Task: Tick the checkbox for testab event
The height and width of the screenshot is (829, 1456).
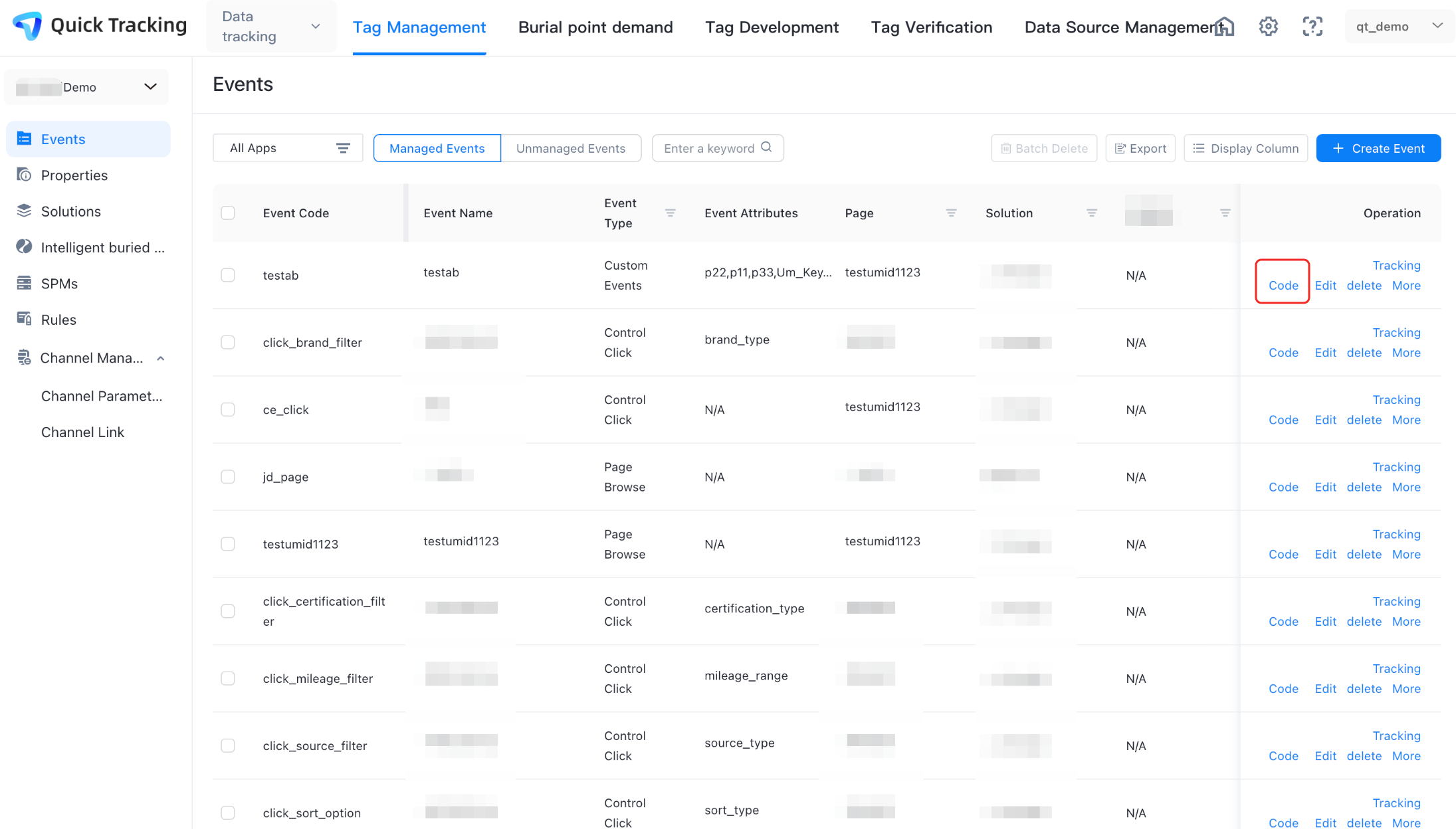Action: point(228,275)
